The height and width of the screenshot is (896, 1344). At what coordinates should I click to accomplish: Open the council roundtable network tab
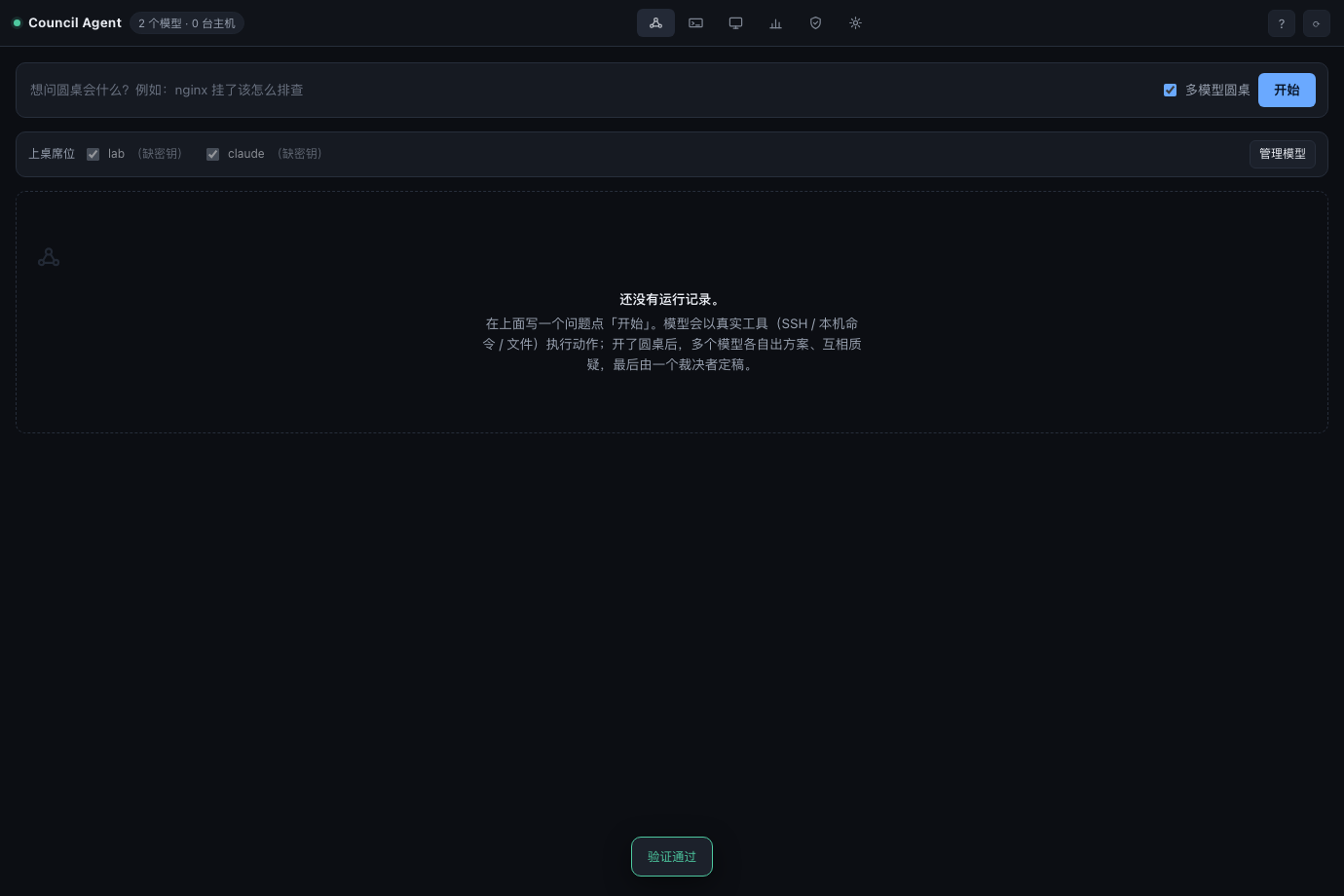tap(655, 23)
